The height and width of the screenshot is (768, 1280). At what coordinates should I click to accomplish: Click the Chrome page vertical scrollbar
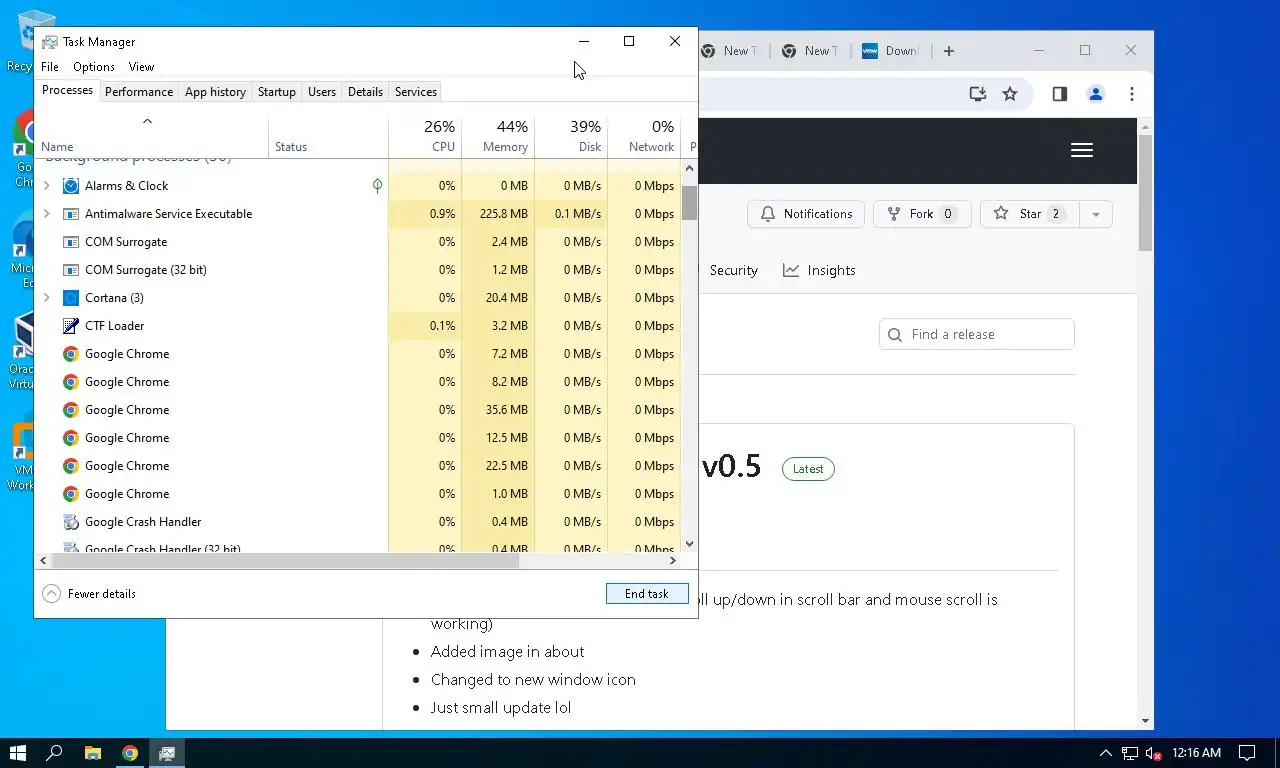pos(1145,192)
